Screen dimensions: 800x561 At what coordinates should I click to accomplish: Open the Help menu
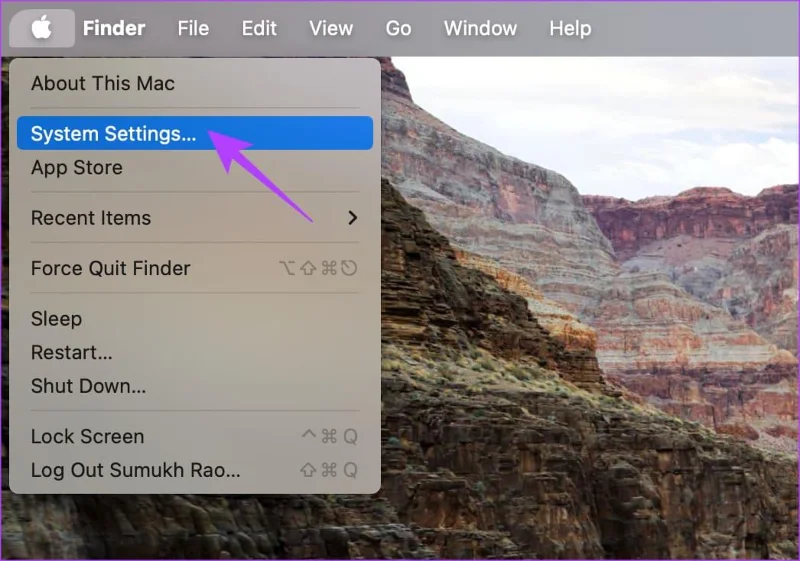[x=570, y=28]
